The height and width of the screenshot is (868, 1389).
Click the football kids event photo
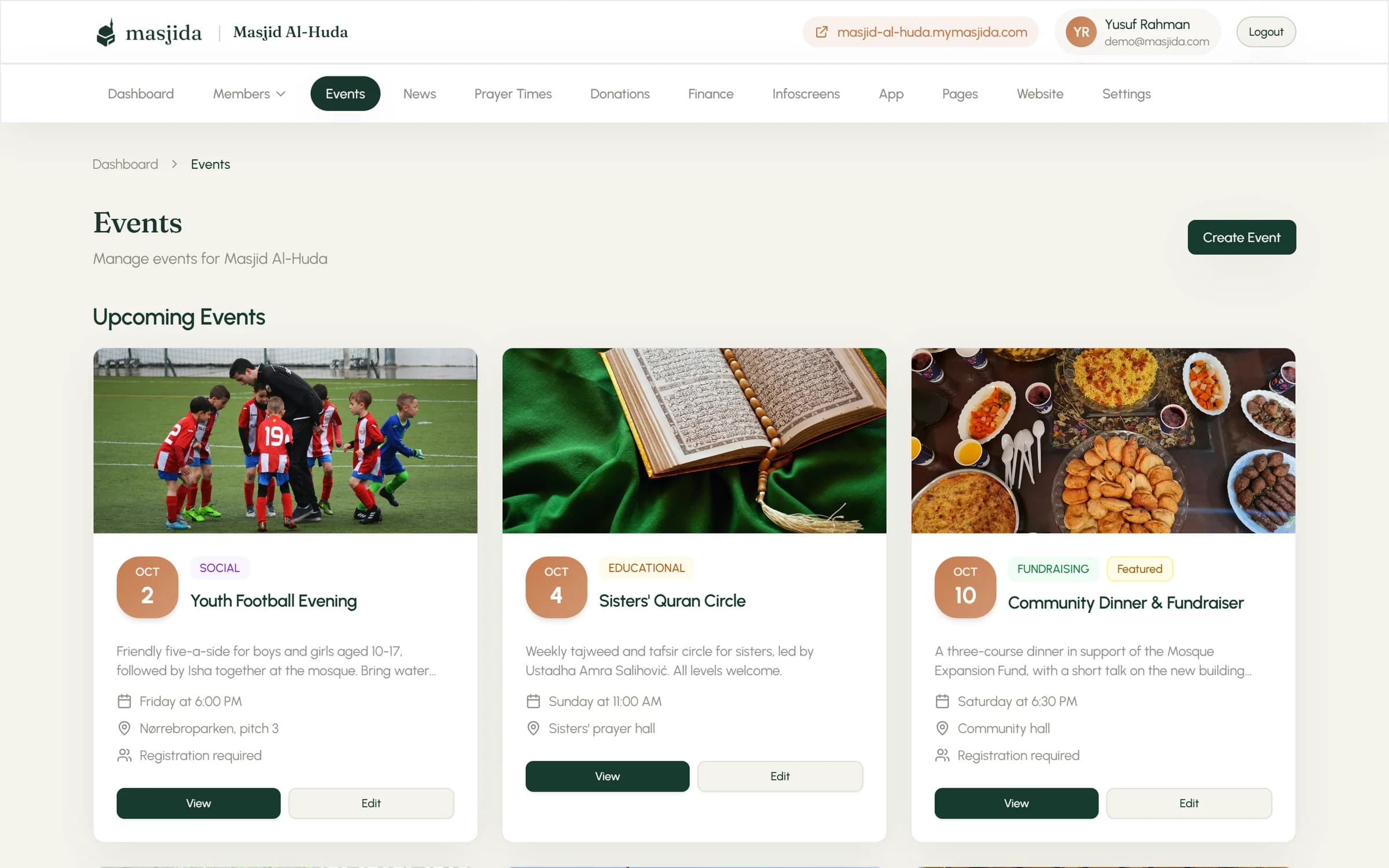[x=285, y=440]
